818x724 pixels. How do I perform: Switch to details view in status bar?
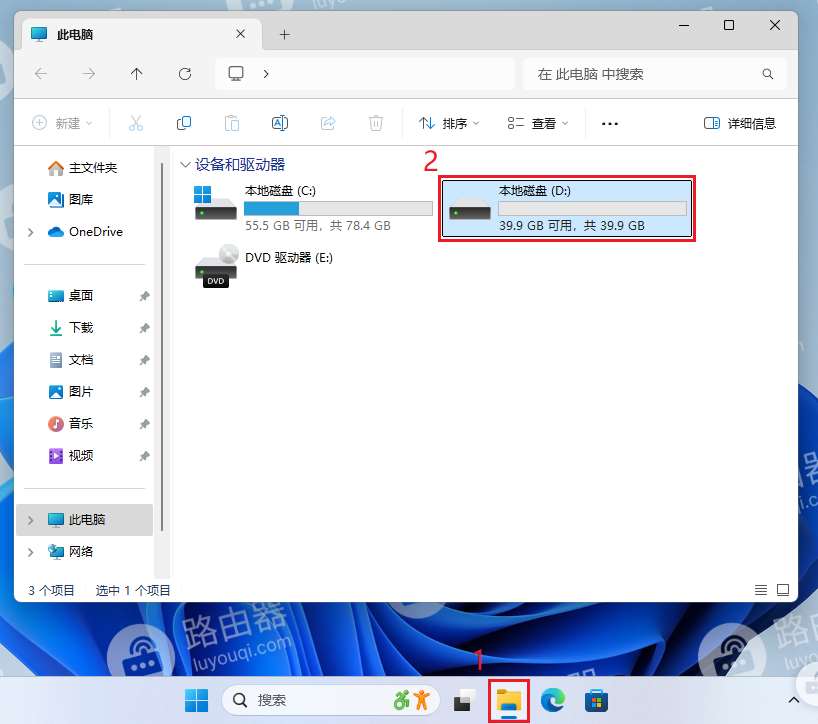coord(760,590)
